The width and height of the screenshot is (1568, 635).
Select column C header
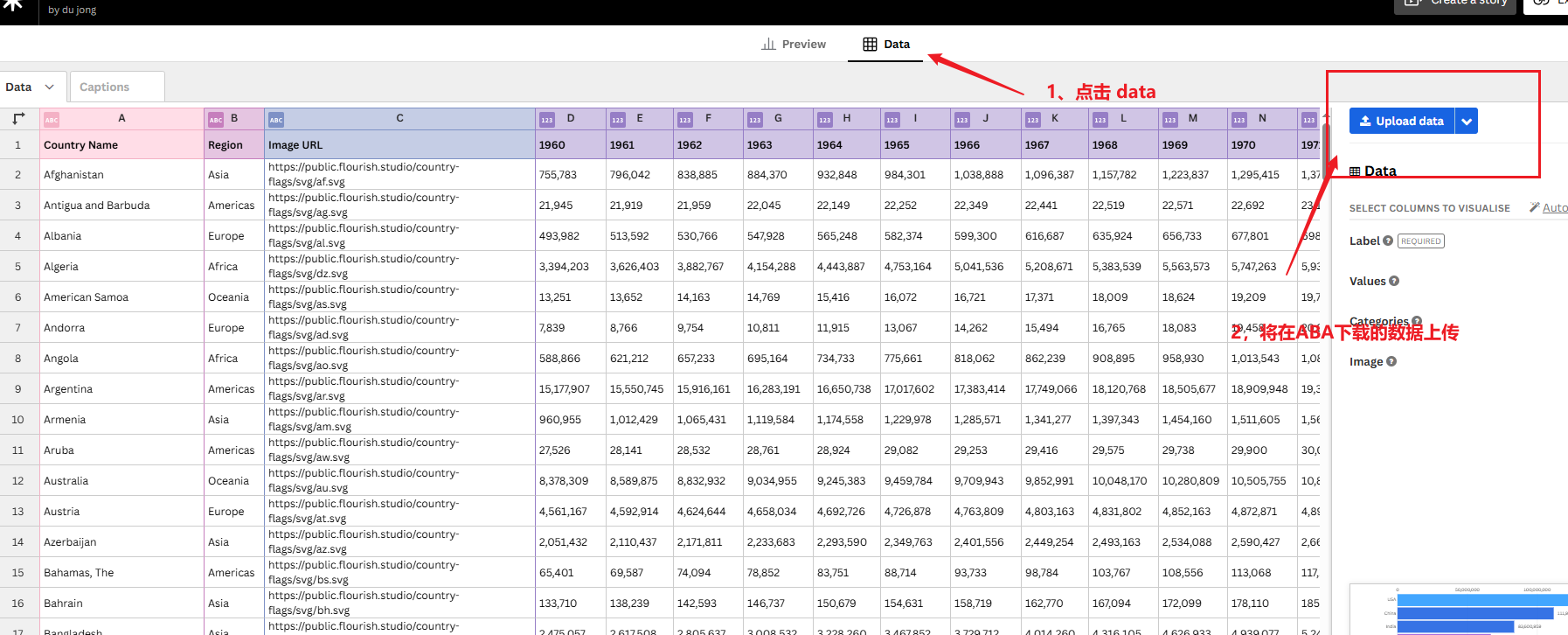click(x=399, y=119)
